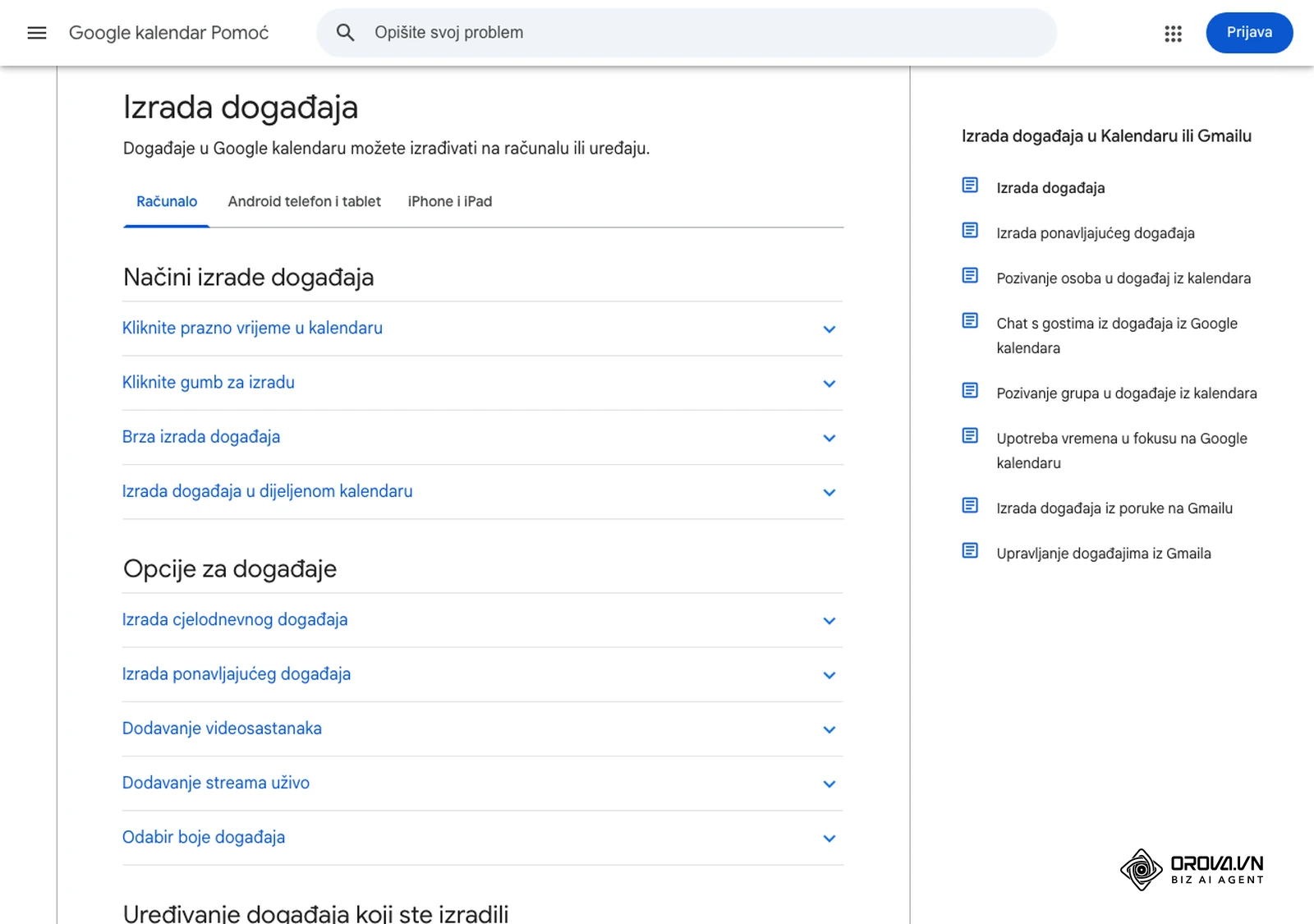1314x924 pixels.
Task: Expand chevron for Brza izrada događaja
Action: coord(829,439)
